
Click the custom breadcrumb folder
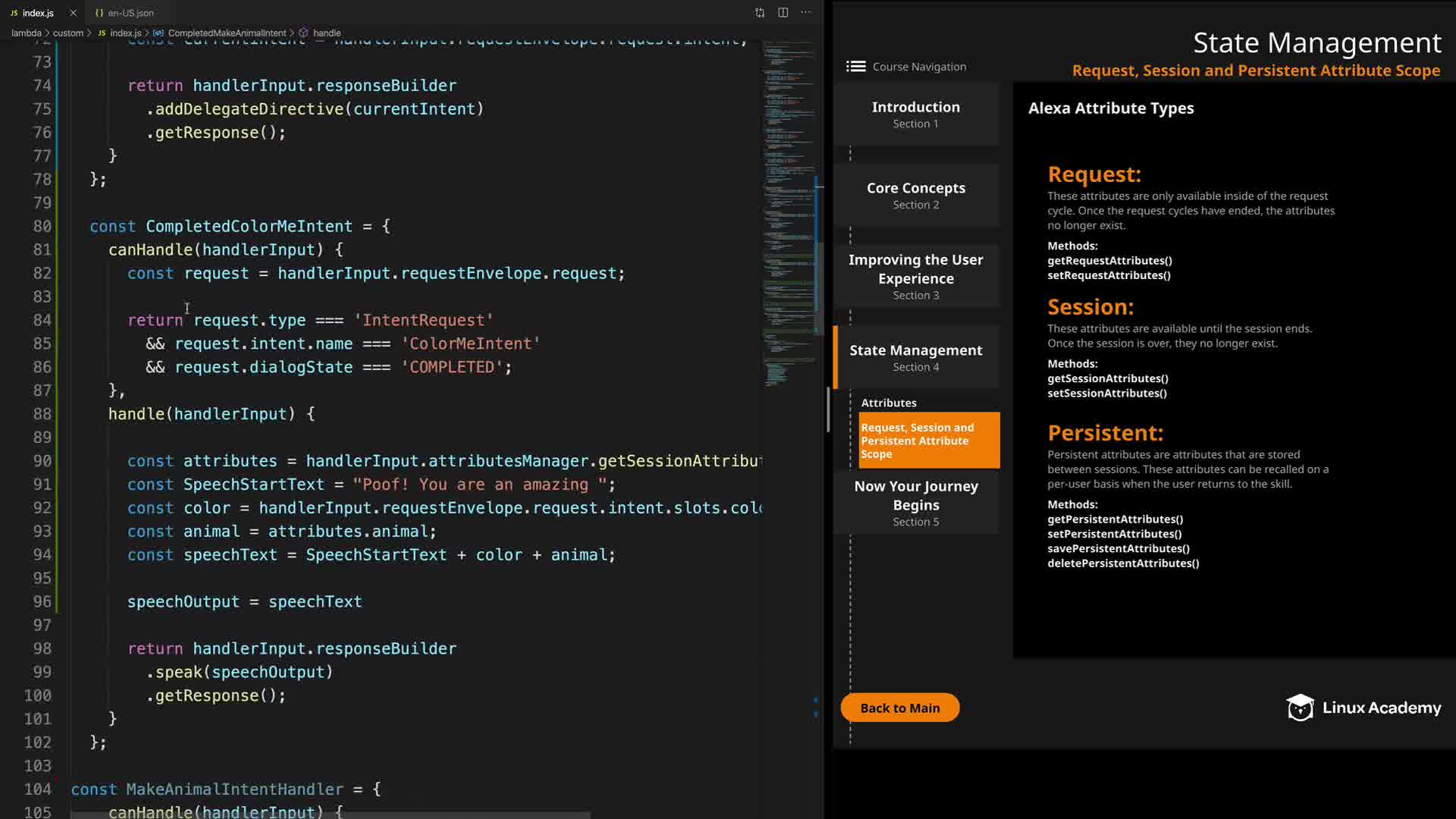pyautogui.click(x=68, y=33)
